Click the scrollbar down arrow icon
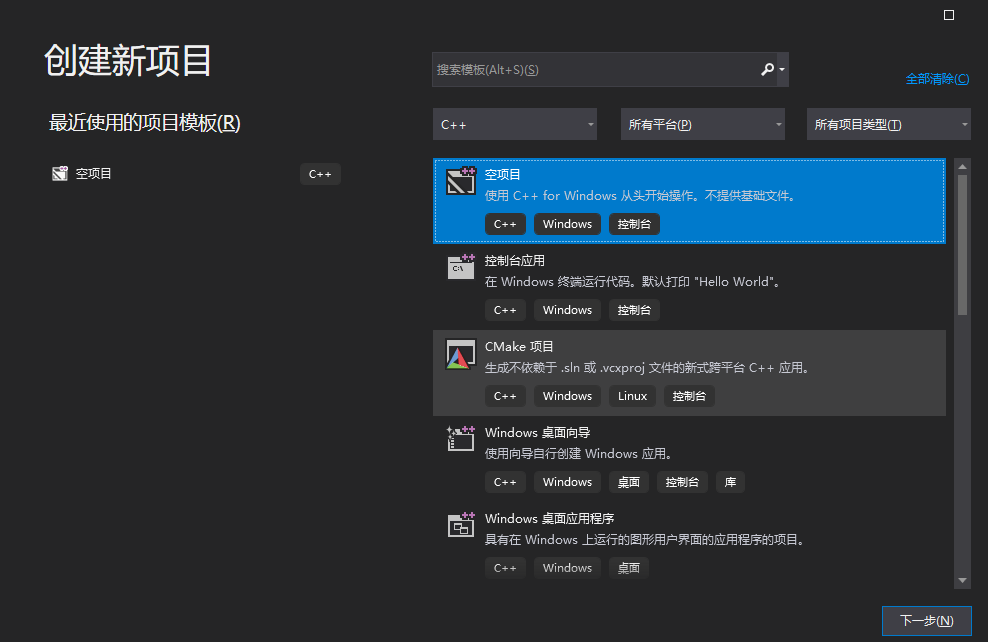The width and height of the screenshot is (988, 642). (x=962, y=579)
